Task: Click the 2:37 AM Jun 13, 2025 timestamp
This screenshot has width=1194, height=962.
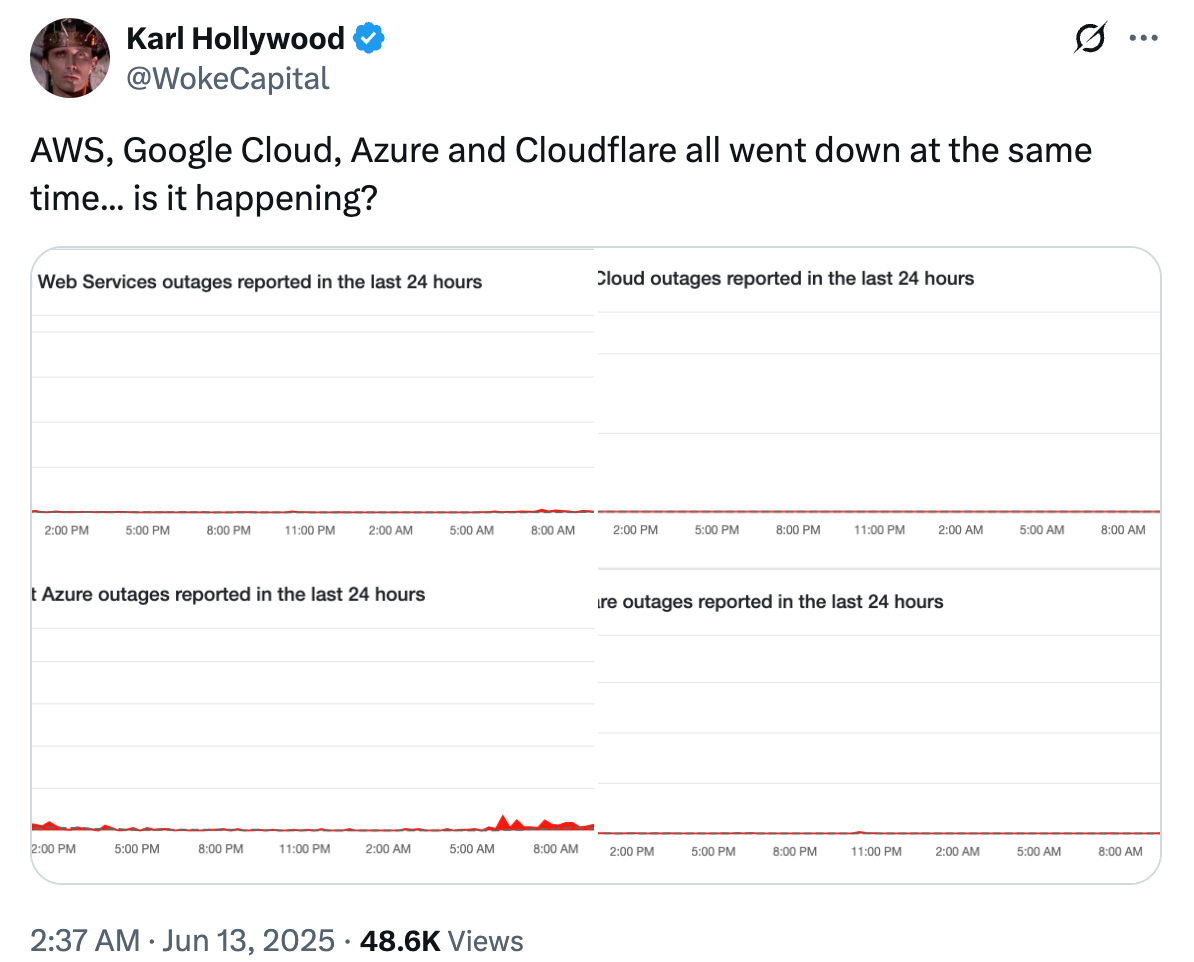Action: pyautogui.click(x=183, y=941)
